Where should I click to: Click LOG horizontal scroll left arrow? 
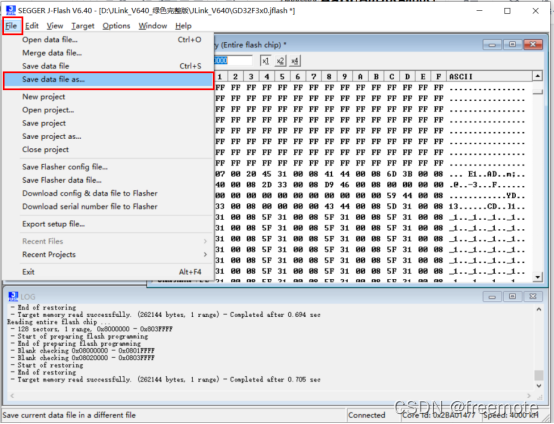(12, 396)
